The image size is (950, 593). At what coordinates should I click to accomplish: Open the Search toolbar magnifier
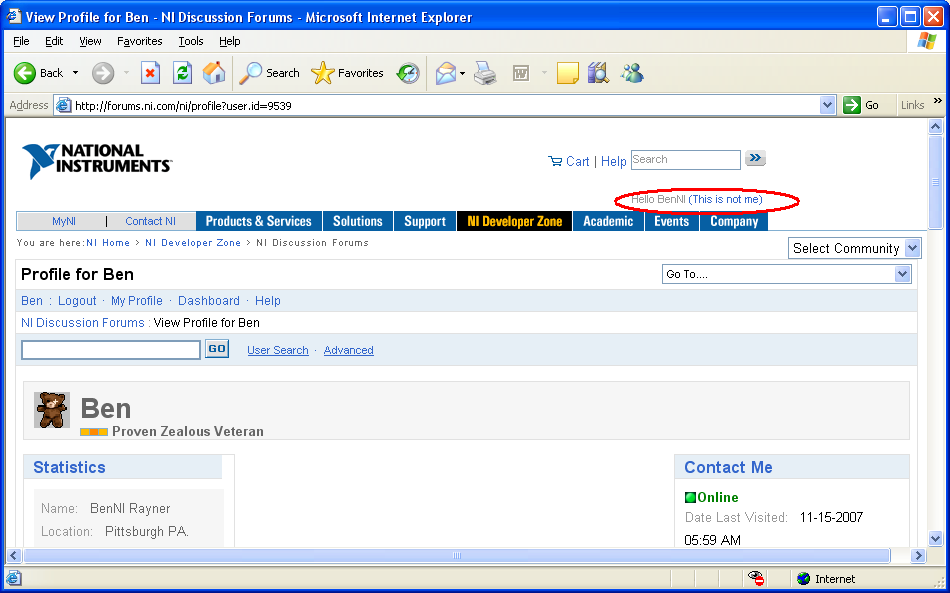point(250,73)
